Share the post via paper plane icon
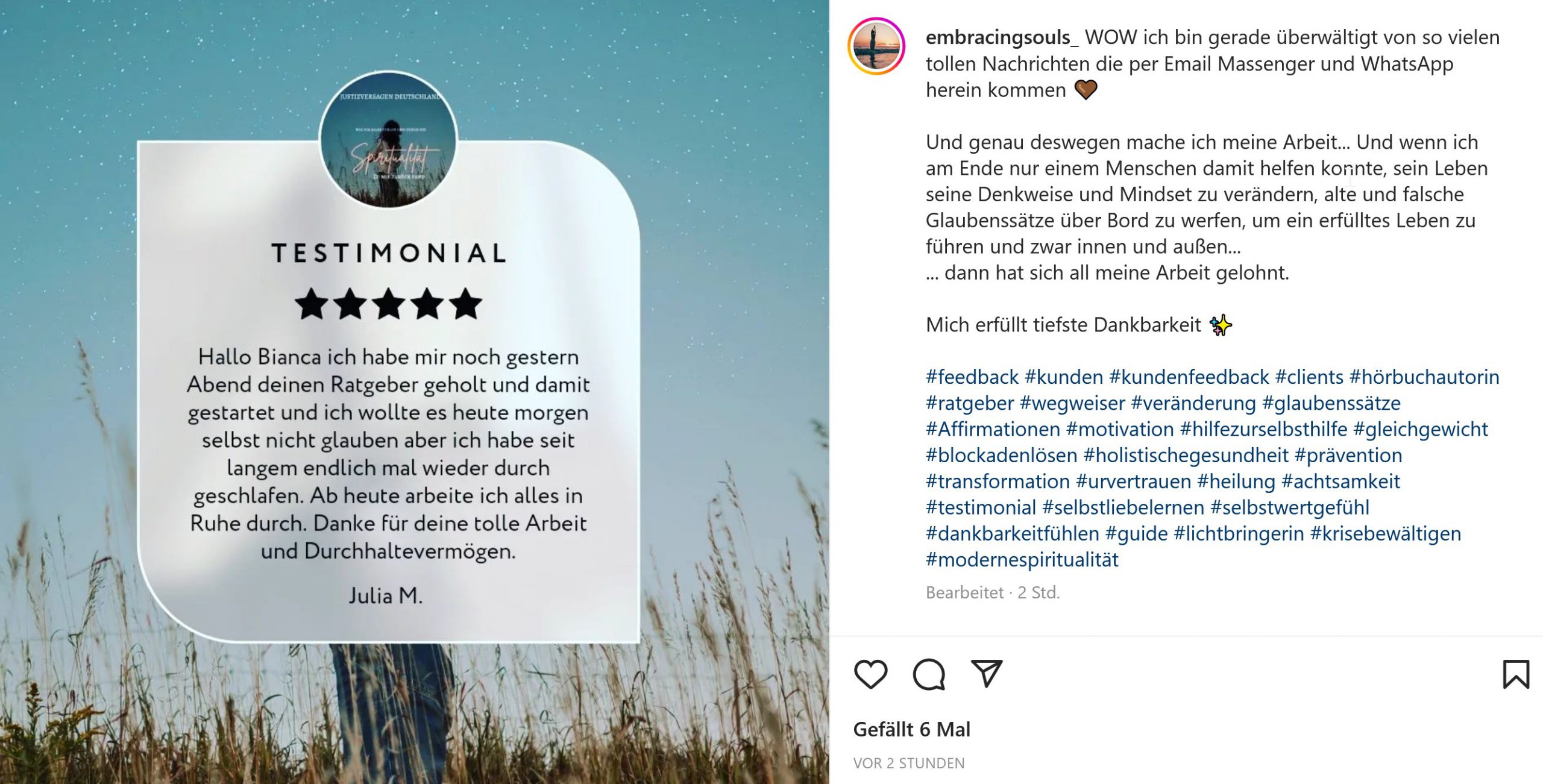This screenshot has height=784, width=1543. pos(987,673)
